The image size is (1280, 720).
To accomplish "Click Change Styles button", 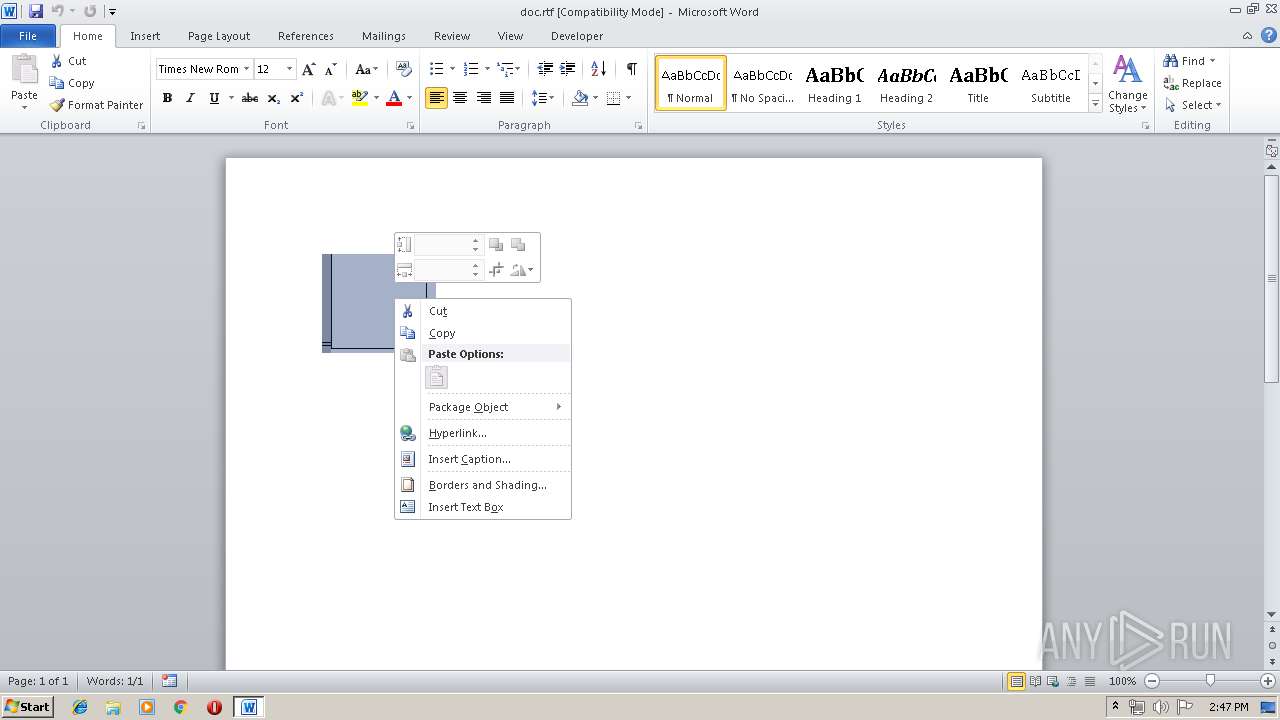I will (x=1127, y=84).
